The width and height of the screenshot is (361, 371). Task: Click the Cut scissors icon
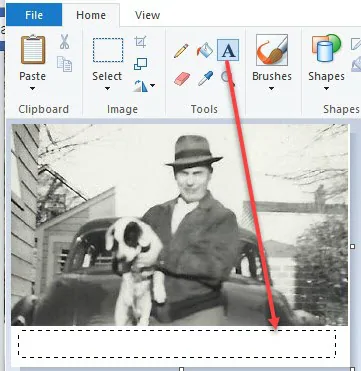pos(64,42)
